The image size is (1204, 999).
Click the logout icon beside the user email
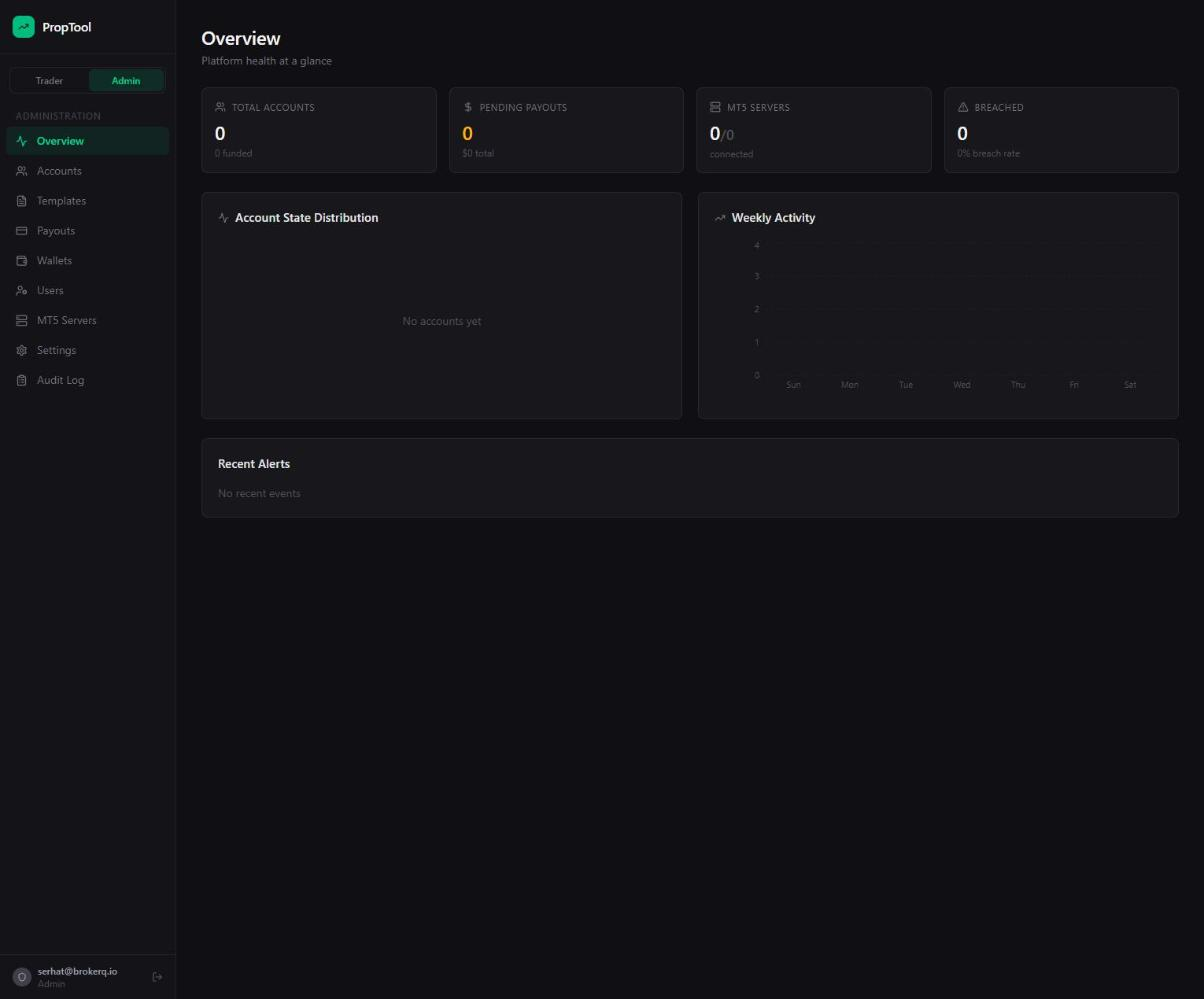(x=157, y=977)
